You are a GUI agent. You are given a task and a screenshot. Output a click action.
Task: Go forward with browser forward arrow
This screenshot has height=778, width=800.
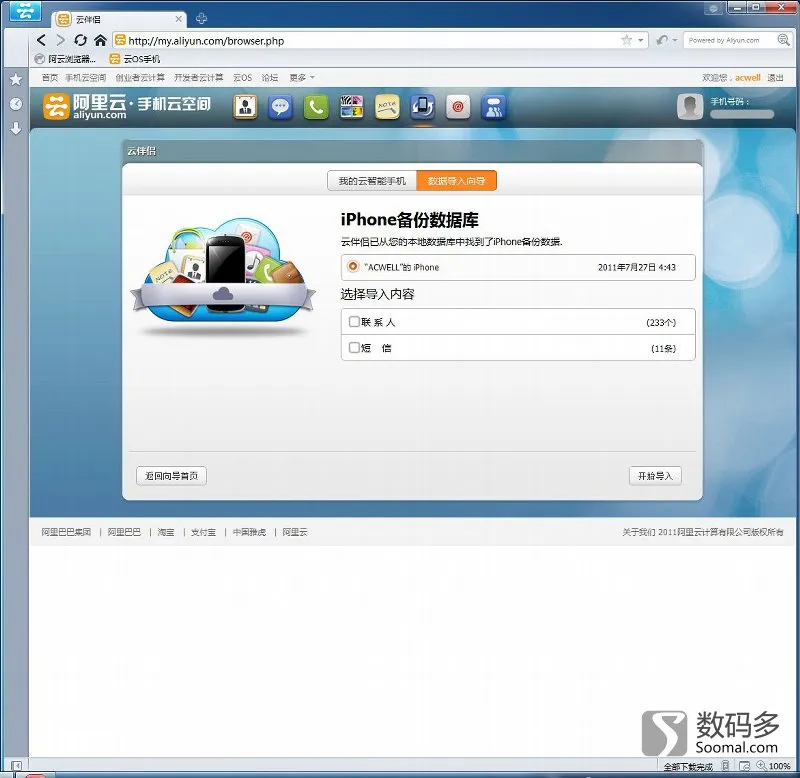[61, 40]
